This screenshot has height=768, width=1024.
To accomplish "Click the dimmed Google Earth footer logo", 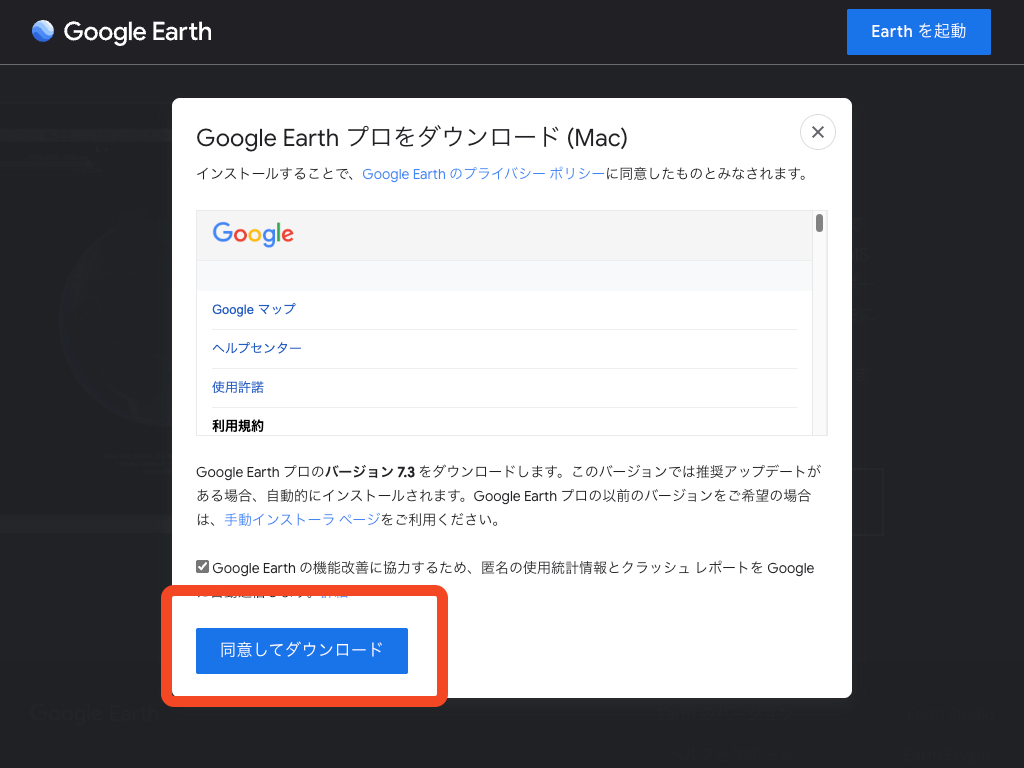I will pyautogui.click(x=95, y=713).
